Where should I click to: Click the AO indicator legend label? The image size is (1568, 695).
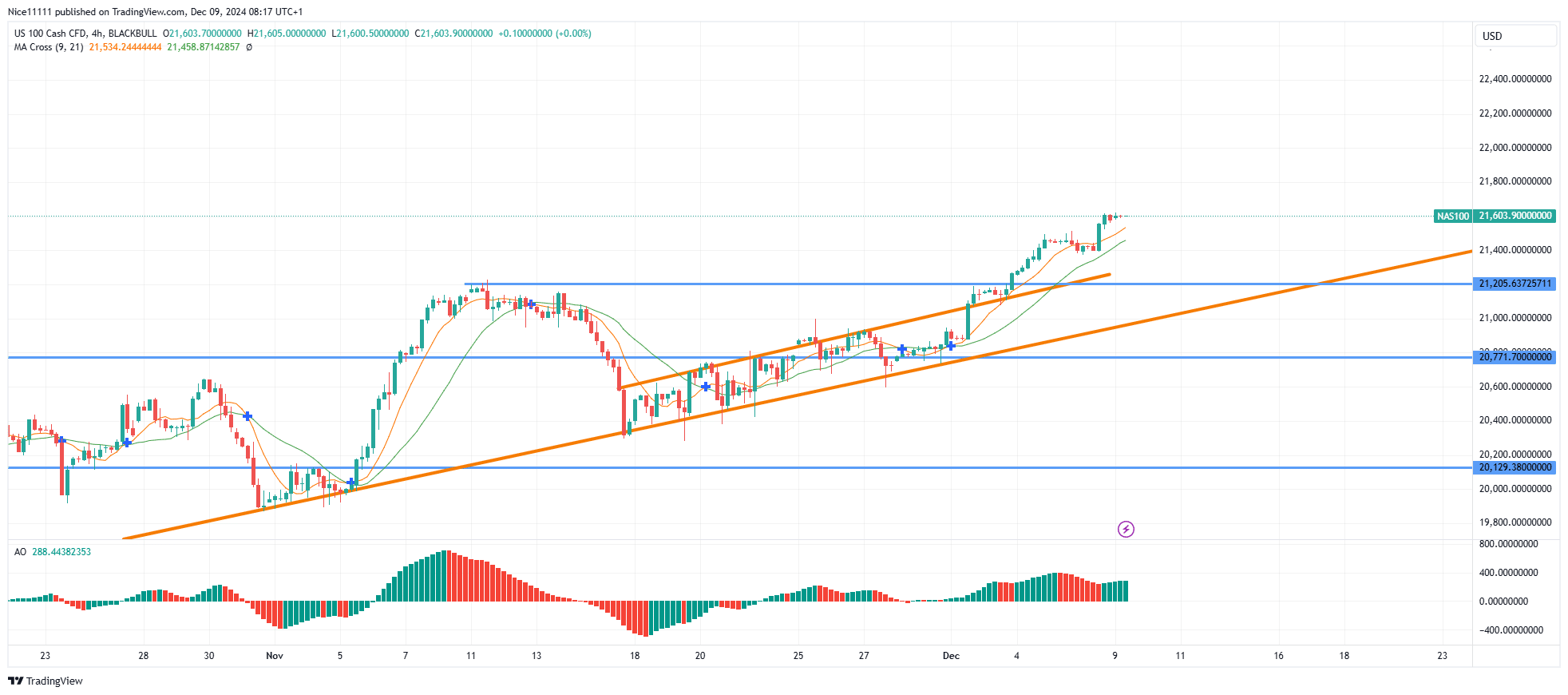pos(20,552)
